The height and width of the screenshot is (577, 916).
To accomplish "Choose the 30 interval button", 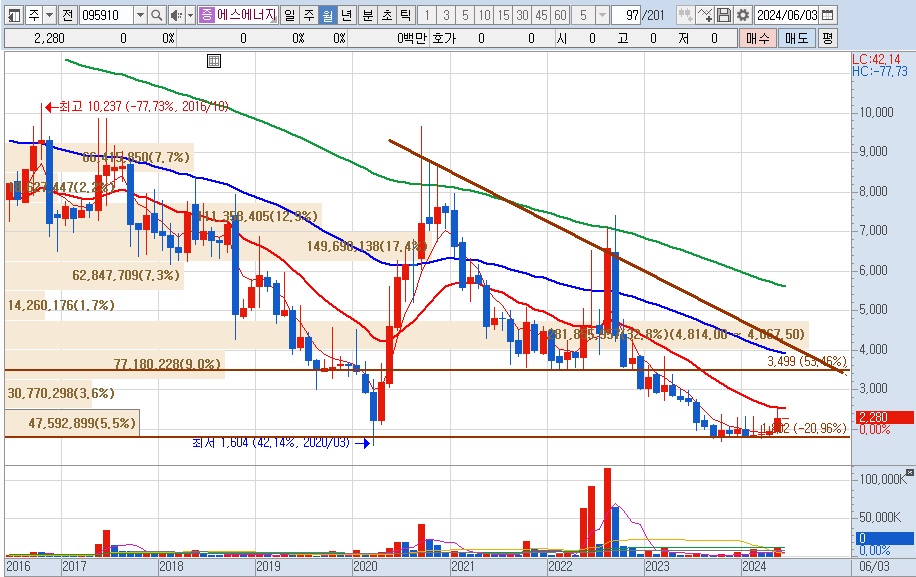I will click(x=522, y=15).
